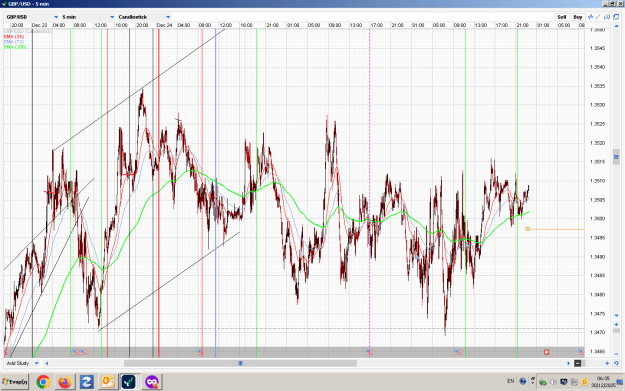625x391 pixels.
Task: Open the GBP/USD instrument dropdown
Action: coord(32,17)
